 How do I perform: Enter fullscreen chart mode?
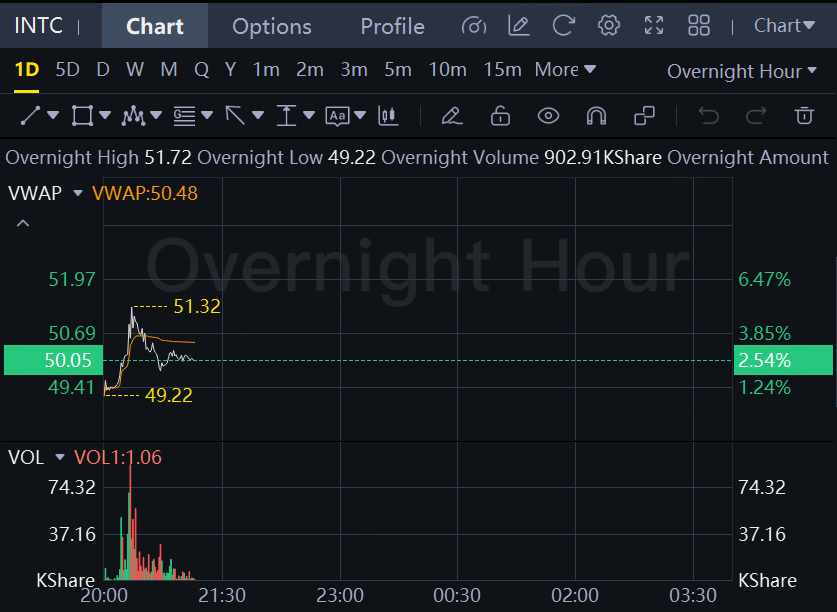pos(654,26)
